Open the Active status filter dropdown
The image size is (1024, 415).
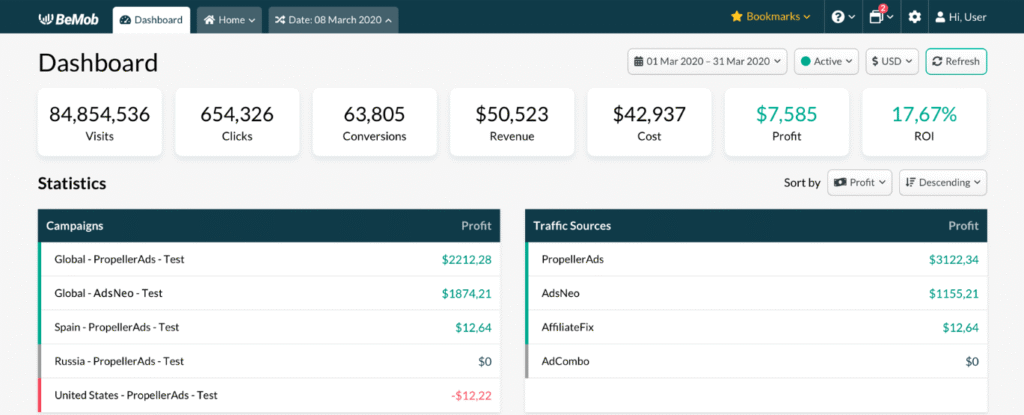coord(826,62)
